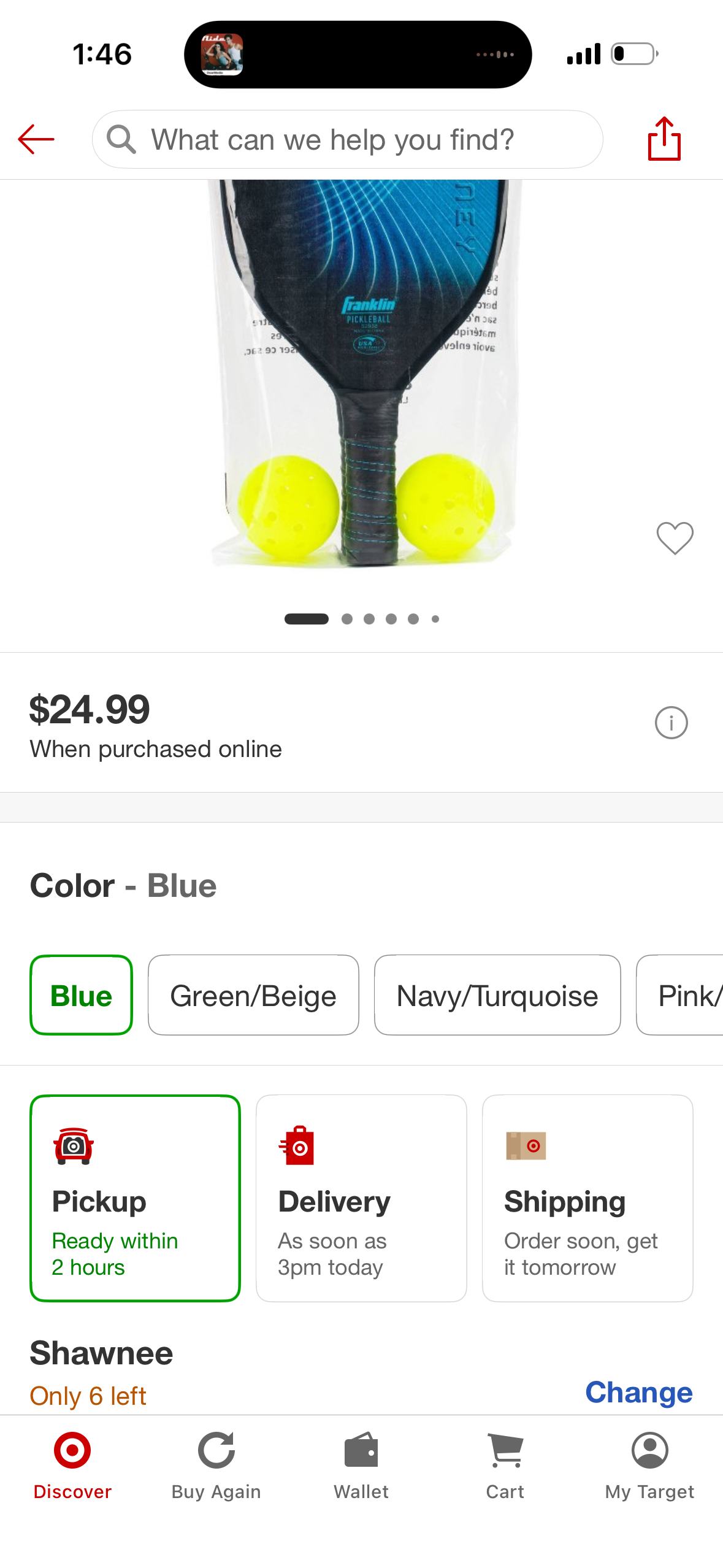The width and height of the screenshot is (723, 1568).
Task: Open the Cart tab icon
Action: tap(505, 1450)
